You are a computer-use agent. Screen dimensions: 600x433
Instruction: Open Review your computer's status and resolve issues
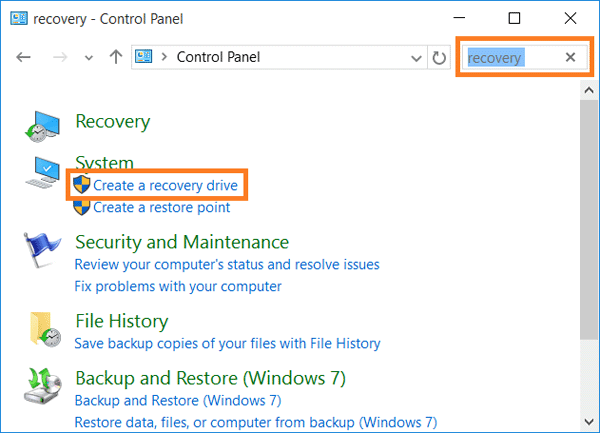[227, 265]
